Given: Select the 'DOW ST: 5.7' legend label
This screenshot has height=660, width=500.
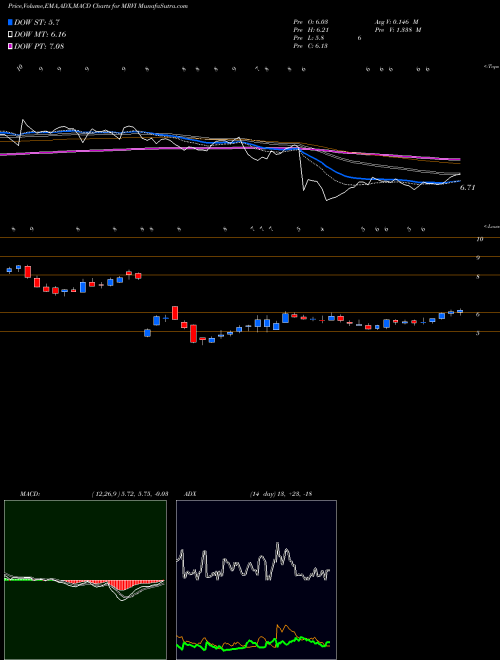Looking at the screenshot, I should coord(37,23).
